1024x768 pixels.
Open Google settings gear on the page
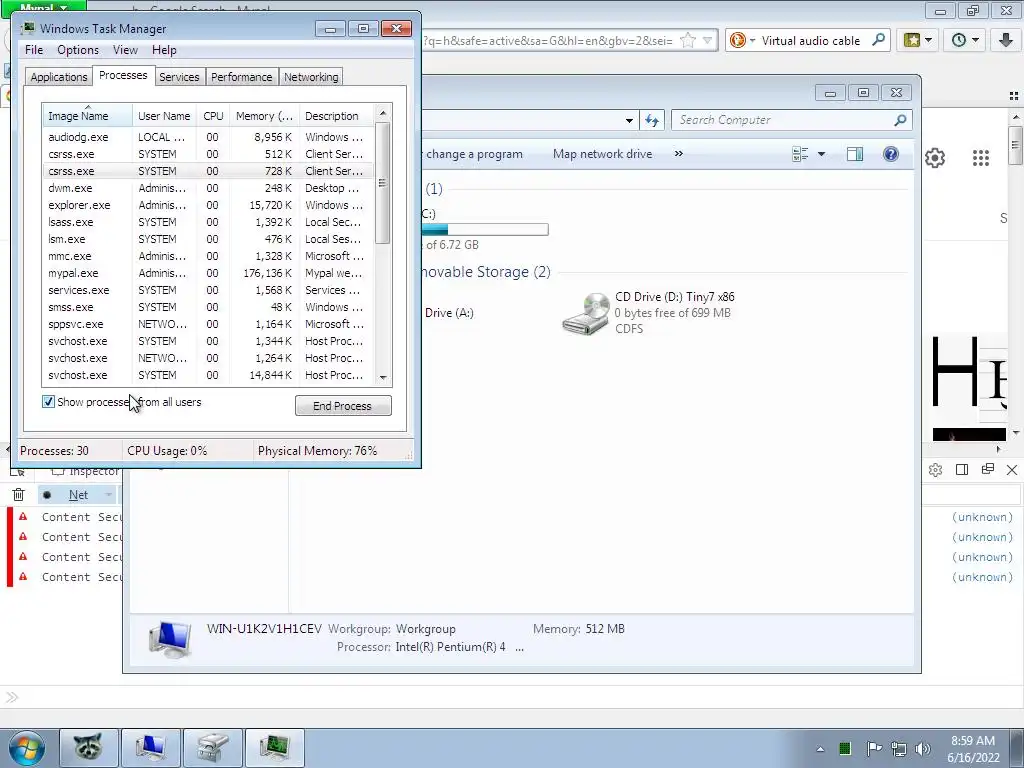click(x=935, y=157)
